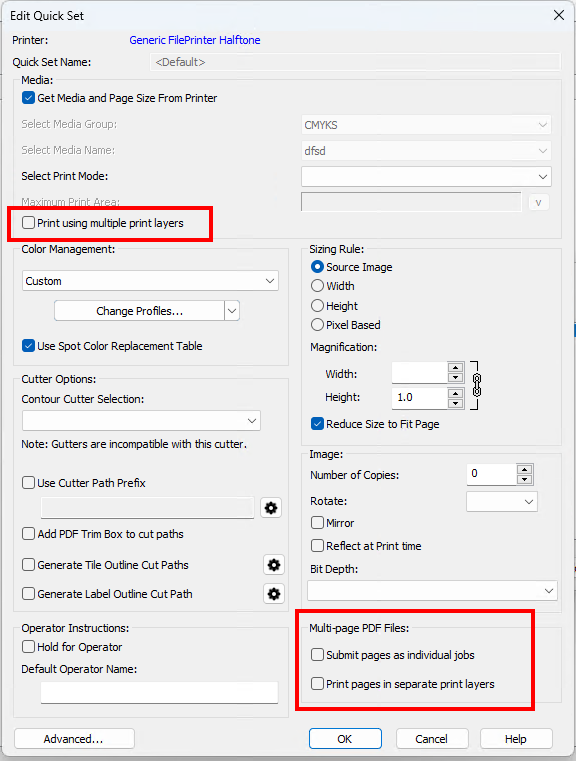Open gear settings for Tile Outline Cut Paths
Image resolution: width=576 pixels, height=761 pixels.
(274, 565)
